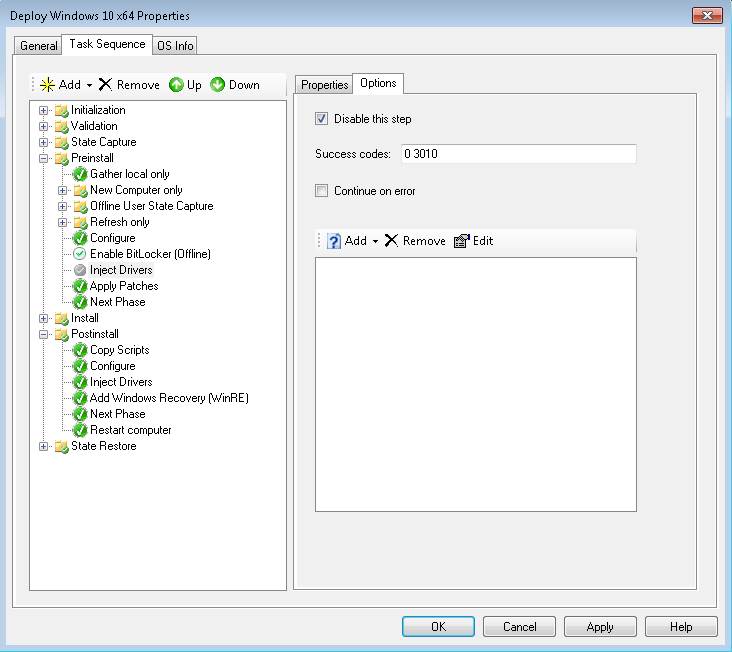Click the Offline User State Capture folder icon
This screenshot has width=732, height=652.
point(81,206)
